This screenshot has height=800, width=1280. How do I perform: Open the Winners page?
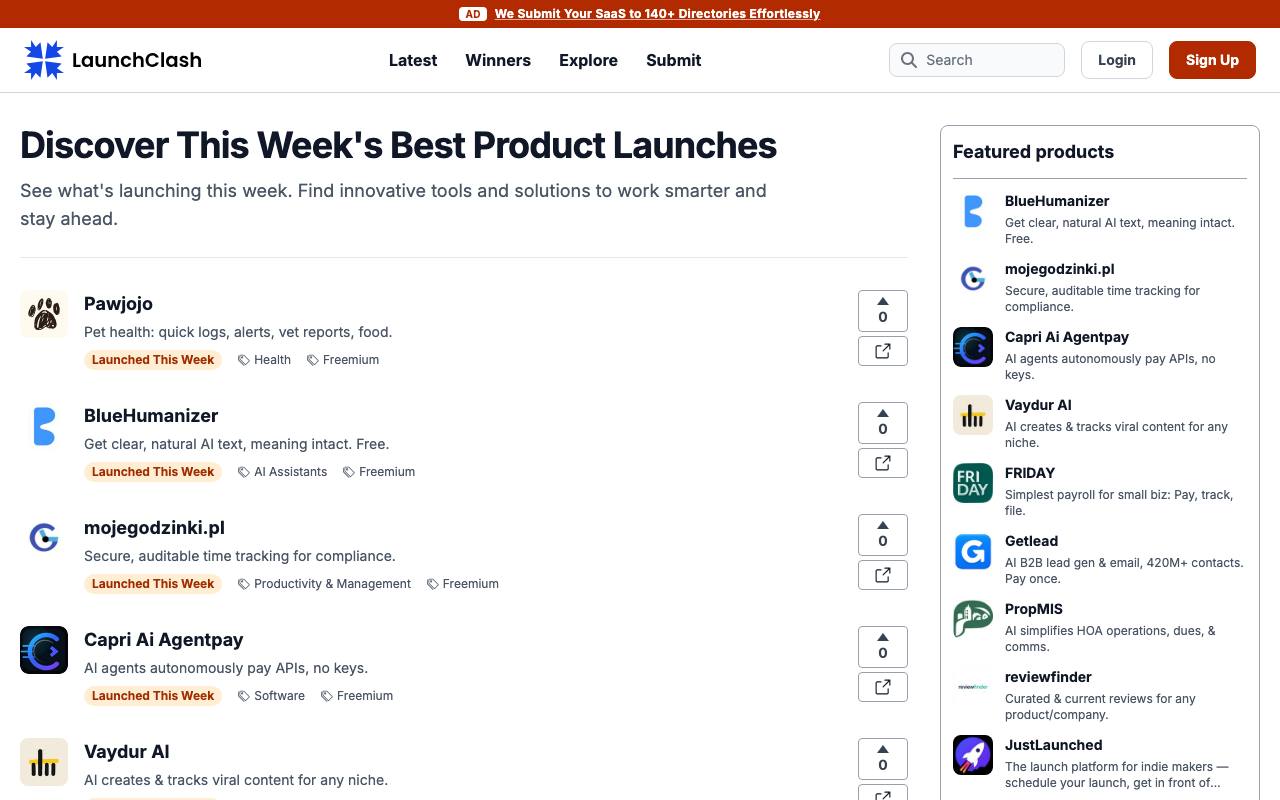(498, 60)
